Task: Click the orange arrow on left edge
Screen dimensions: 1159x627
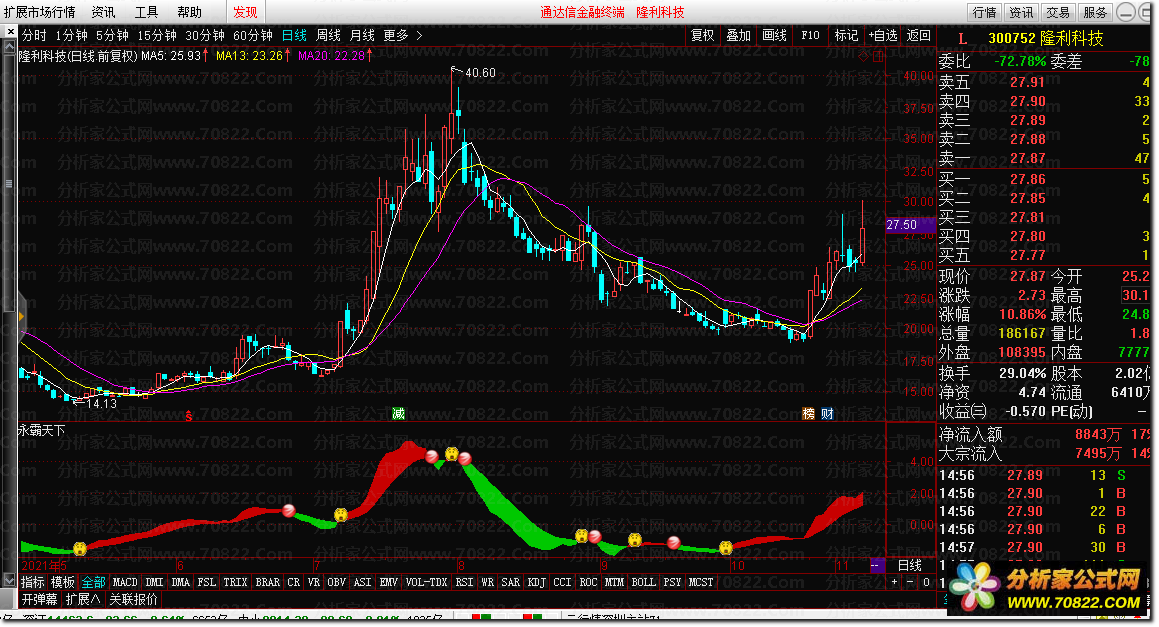Action: [x=21, y=316]
